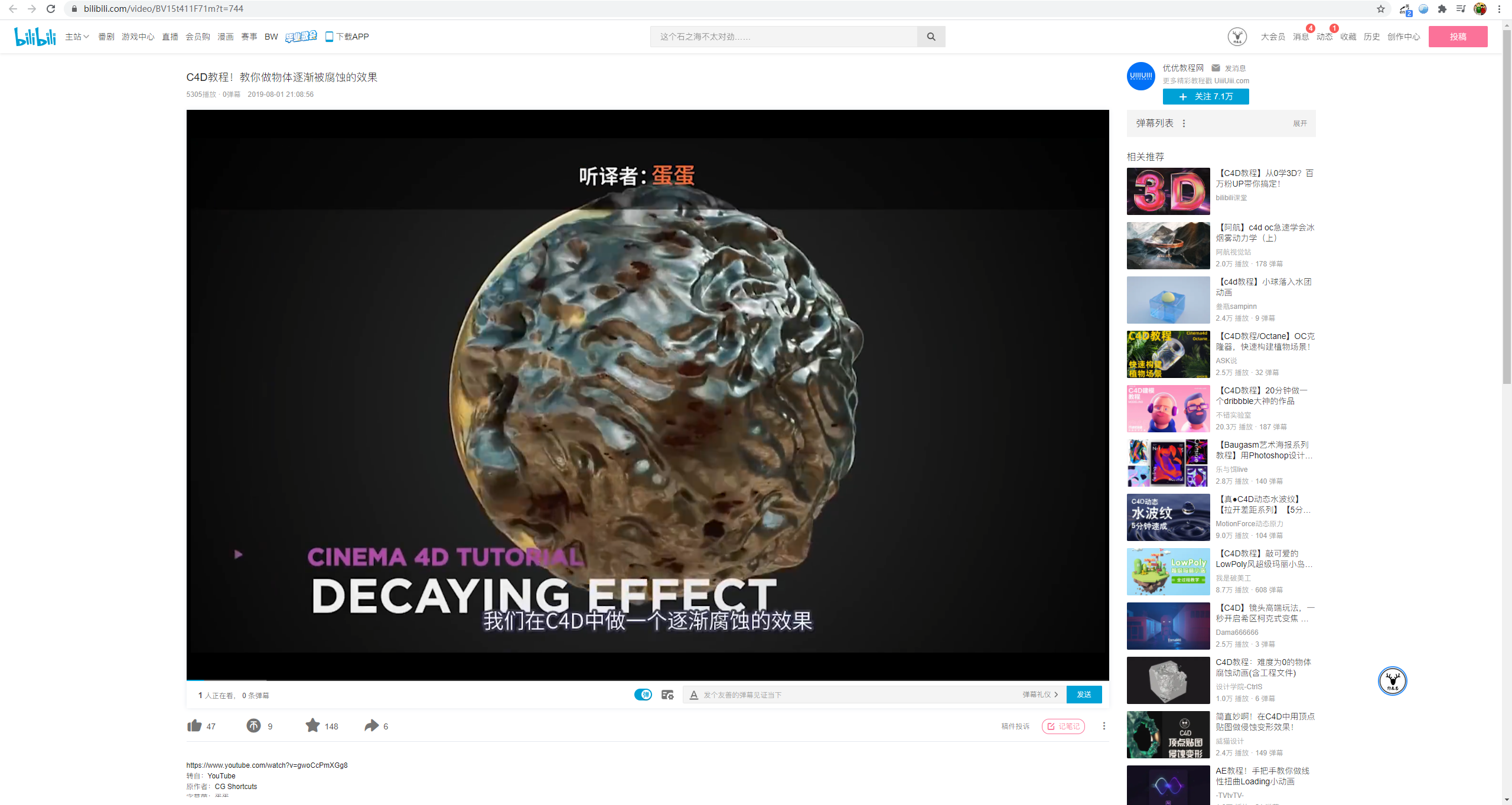The image size is (1512, 805).
Task: Open danmaku list three-dot menu
Action: pos(1184,123)
